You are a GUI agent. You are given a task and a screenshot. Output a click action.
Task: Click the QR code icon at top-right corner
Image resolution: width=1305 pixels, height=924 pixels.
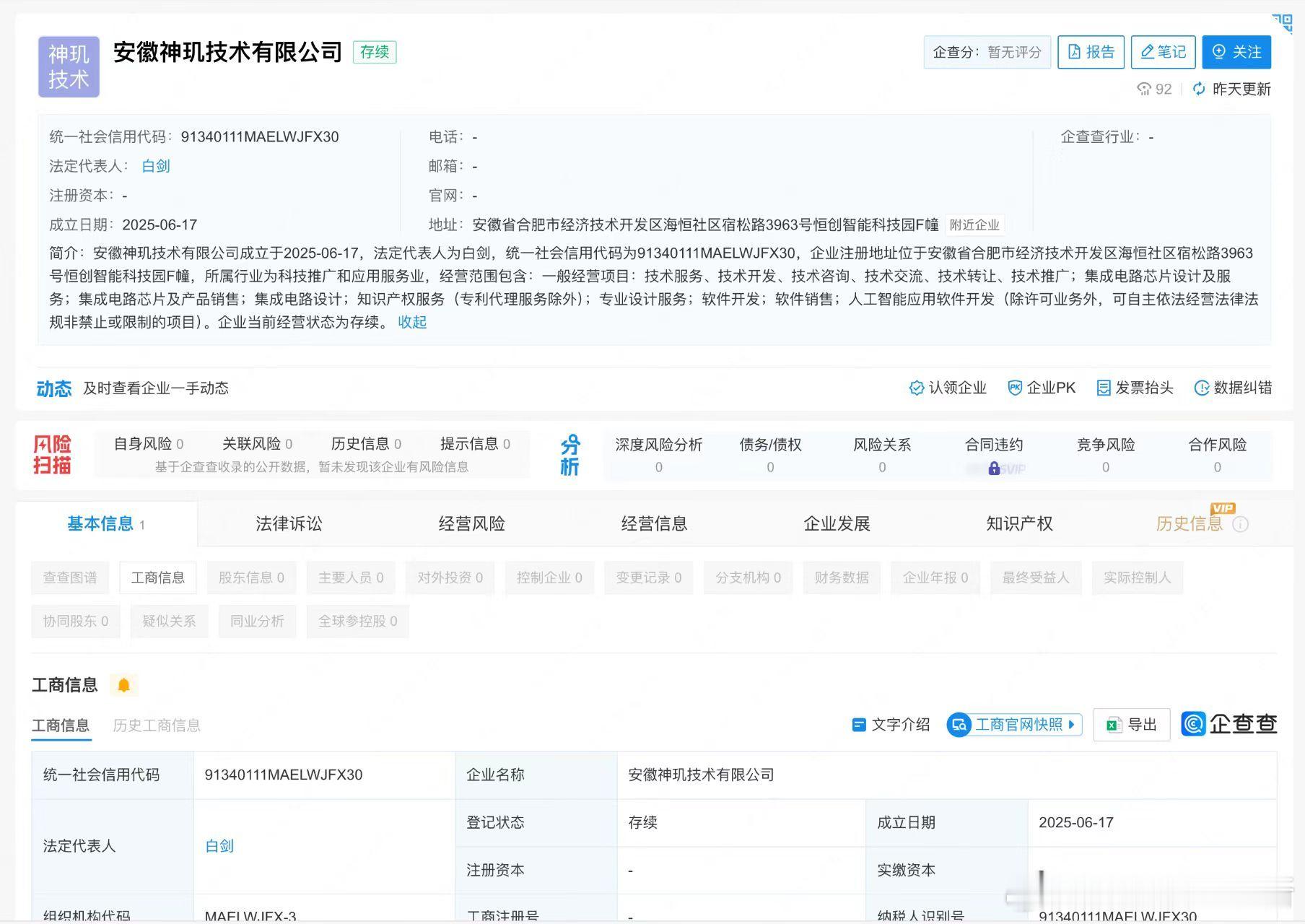point(1282,22)
